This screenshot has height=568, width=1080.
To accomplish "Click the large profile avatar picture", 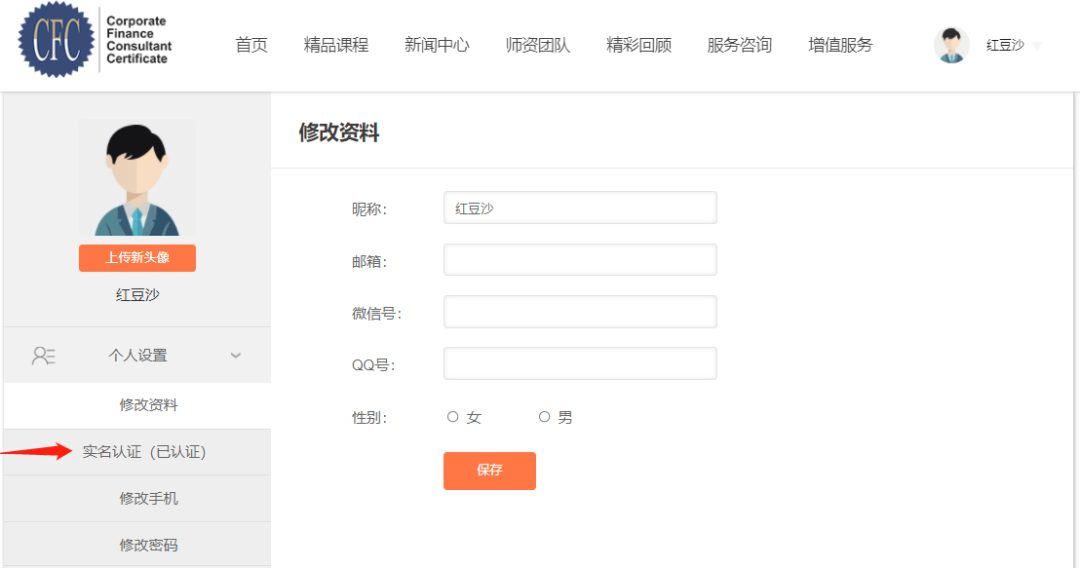I will [x=137, y=178].
